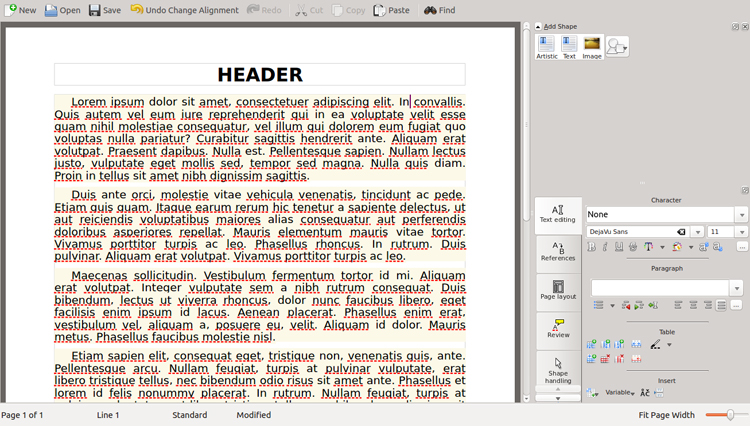Open the more shapes dropdown button
This screenshot has width=750, height=426.
click(x=617, y=47)
